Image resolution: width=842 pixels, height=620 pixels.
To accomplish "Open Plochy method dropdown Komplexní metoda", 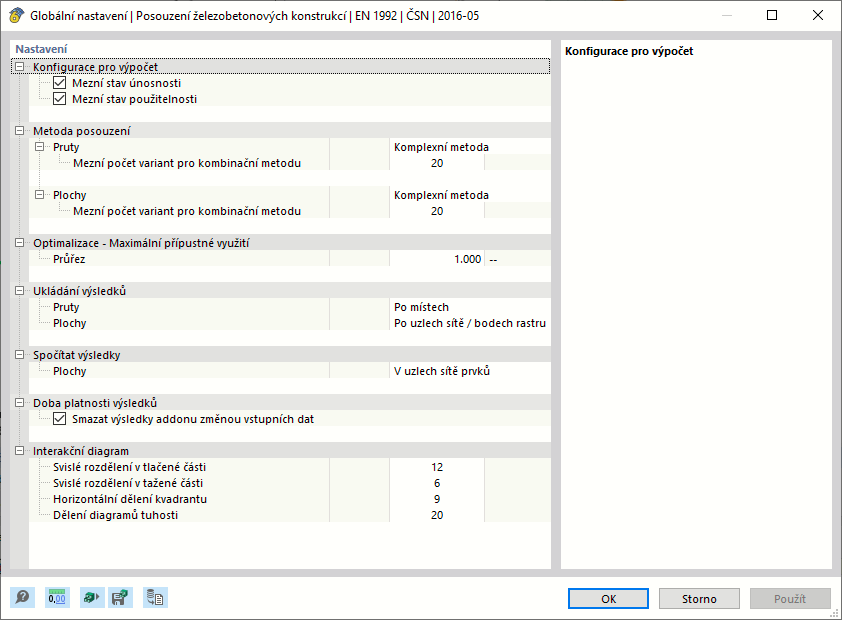I will point(470,195).
